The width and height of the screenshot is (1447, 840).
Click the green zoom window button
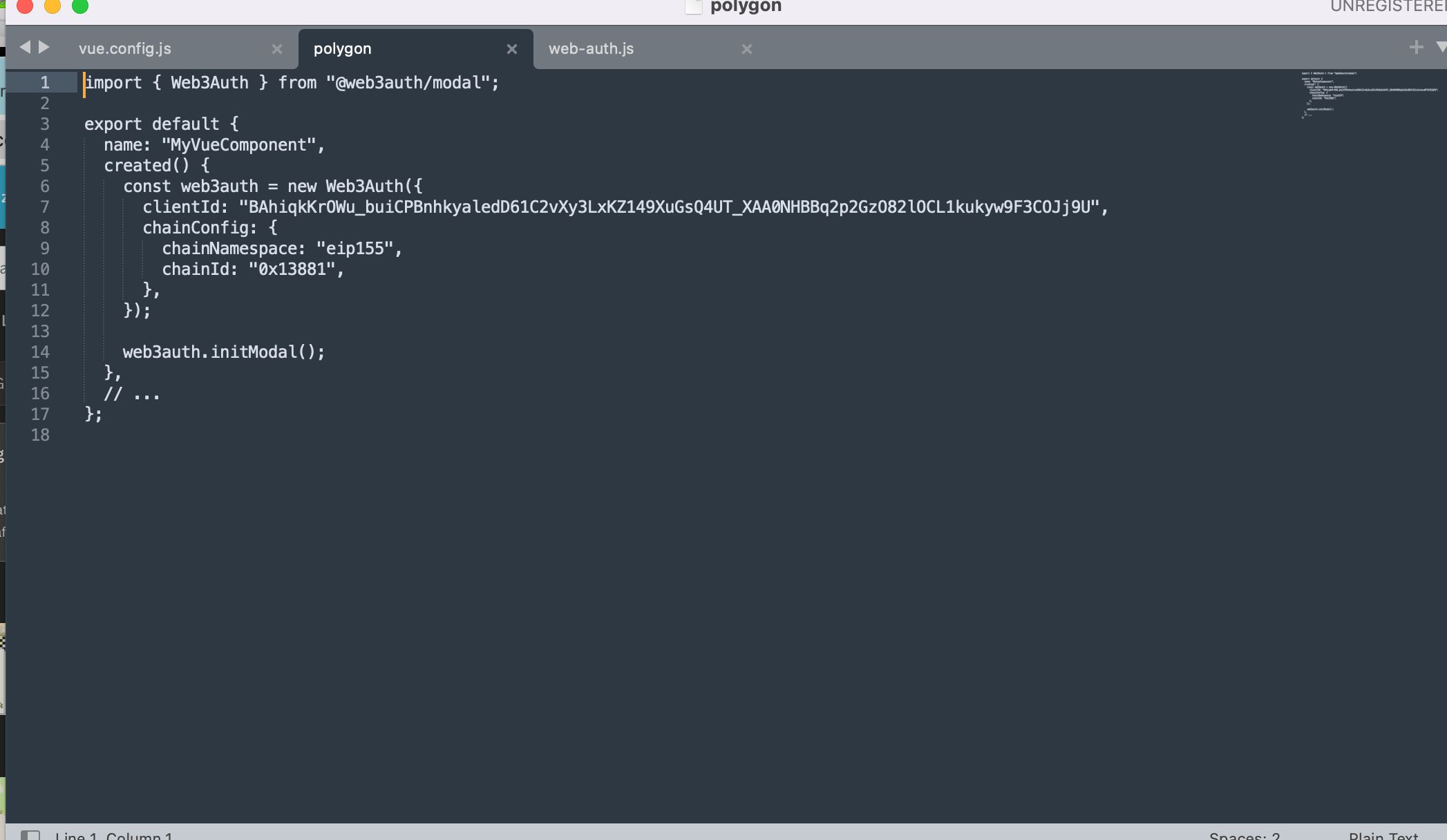click(80, 6)
